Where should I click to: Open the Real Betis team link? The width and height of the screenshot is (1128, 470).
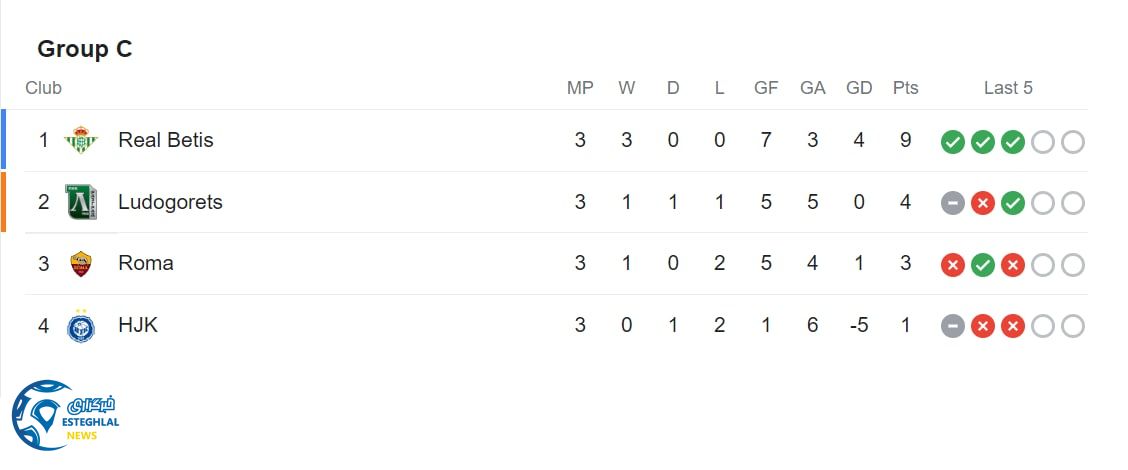click(166, 140)
